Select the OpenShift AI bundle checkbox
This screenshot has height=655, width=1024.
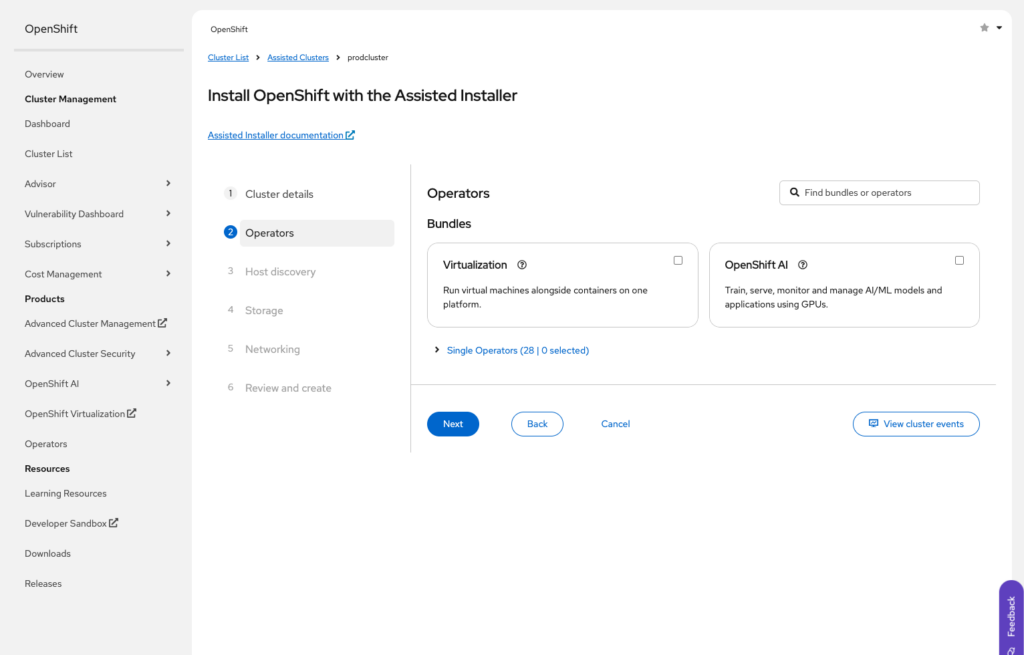point(959,260)
